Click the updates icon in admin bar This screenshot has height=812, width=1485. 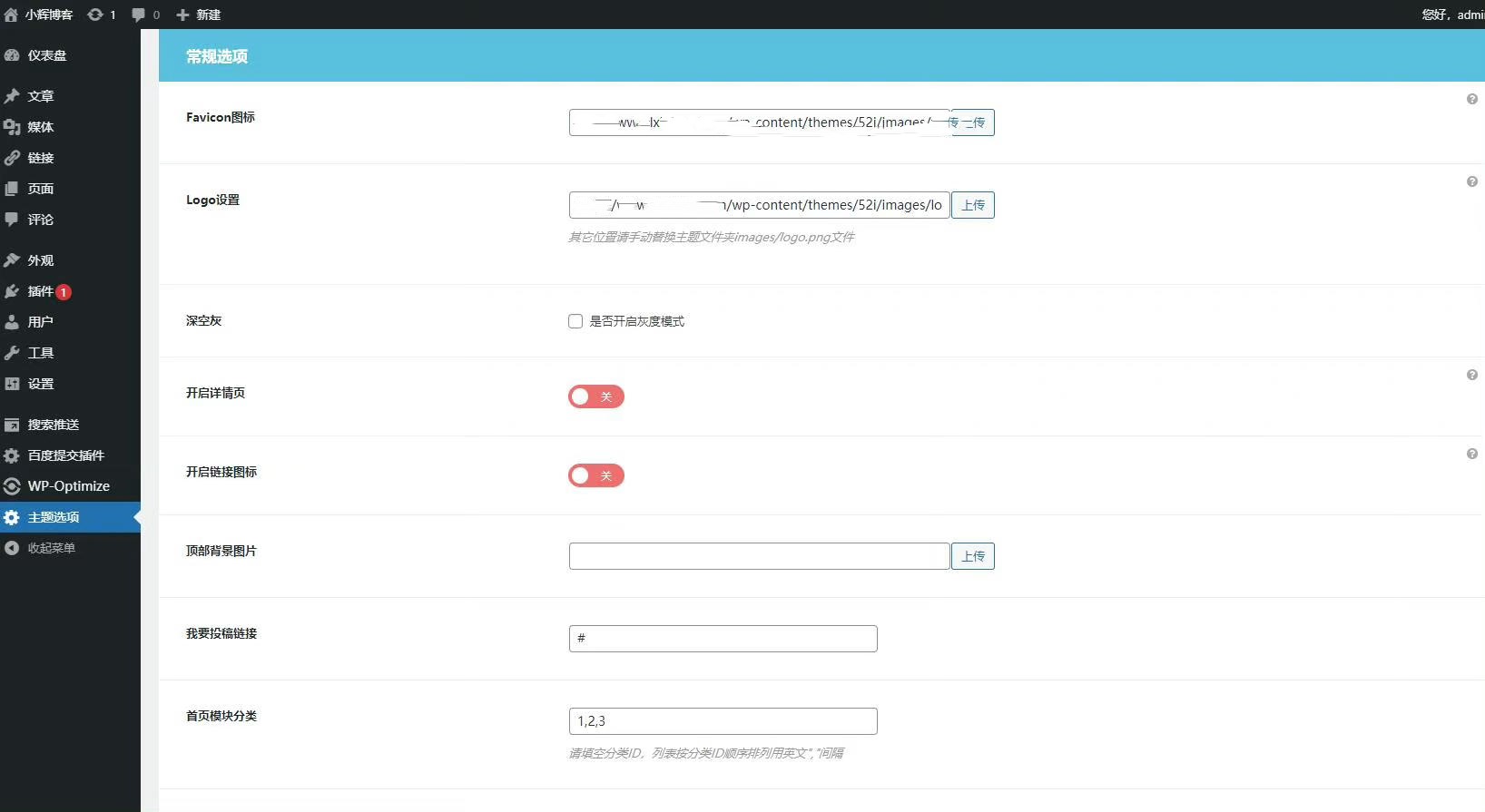click(x=95, y=15)
